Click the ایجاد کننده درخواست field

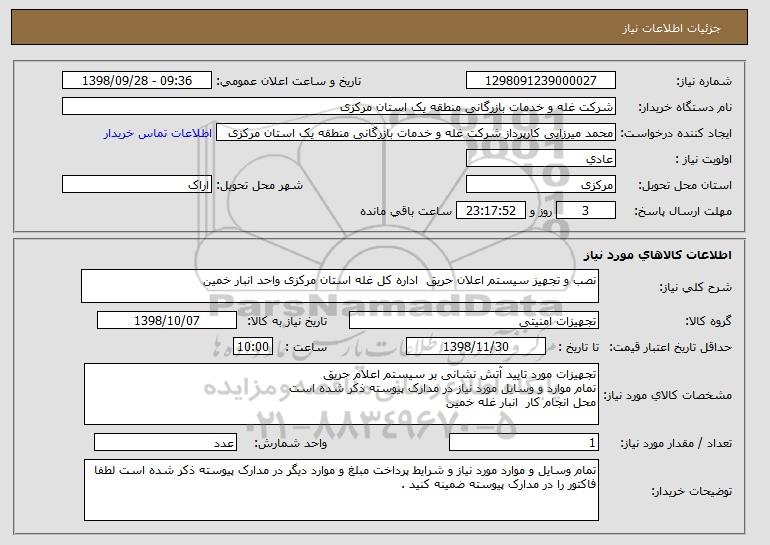click(416, 133)
